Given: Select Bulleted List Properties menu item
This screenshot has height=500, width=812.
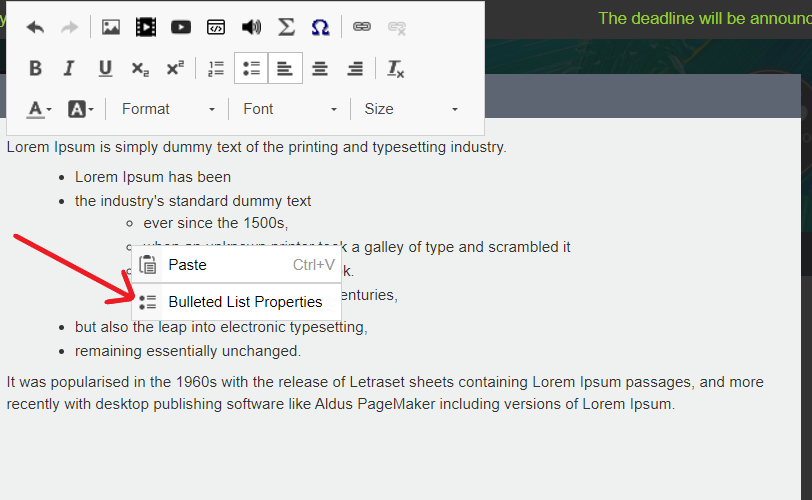Looking at the screenshot, I should (x=244, y=302).
